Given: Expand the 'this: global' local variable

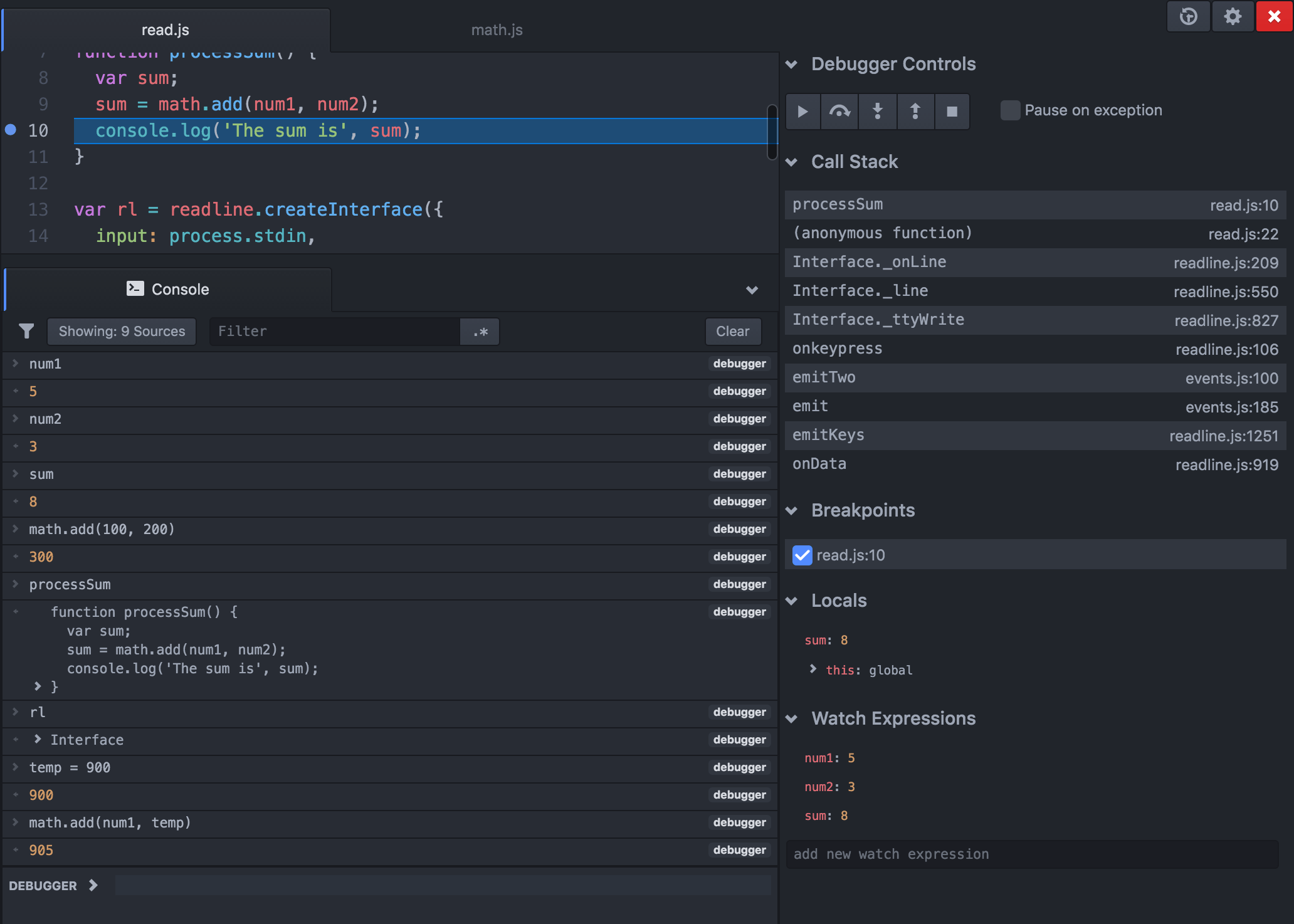Looking at the screenshot, I should tap(813, 669).
